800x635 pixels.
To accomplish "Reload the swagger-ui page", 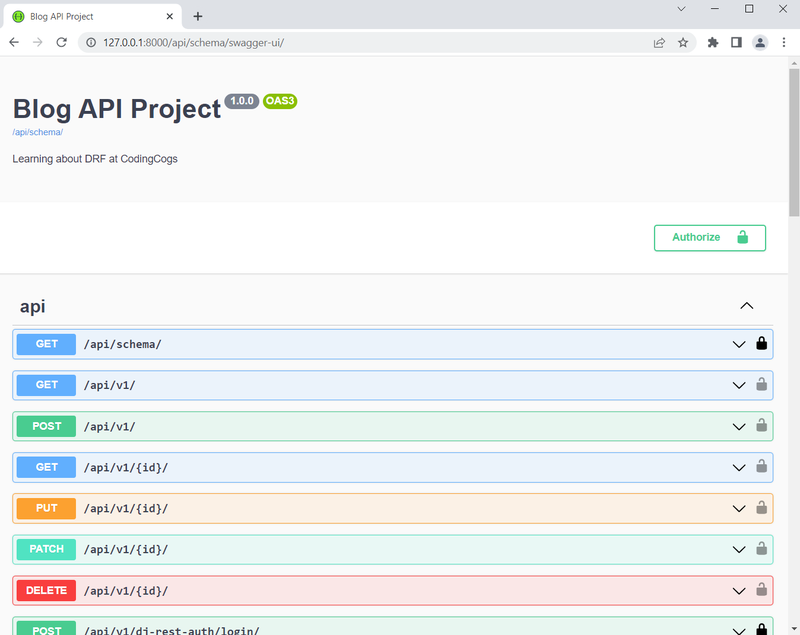I will pyautogui.click(x=62, y=42).
